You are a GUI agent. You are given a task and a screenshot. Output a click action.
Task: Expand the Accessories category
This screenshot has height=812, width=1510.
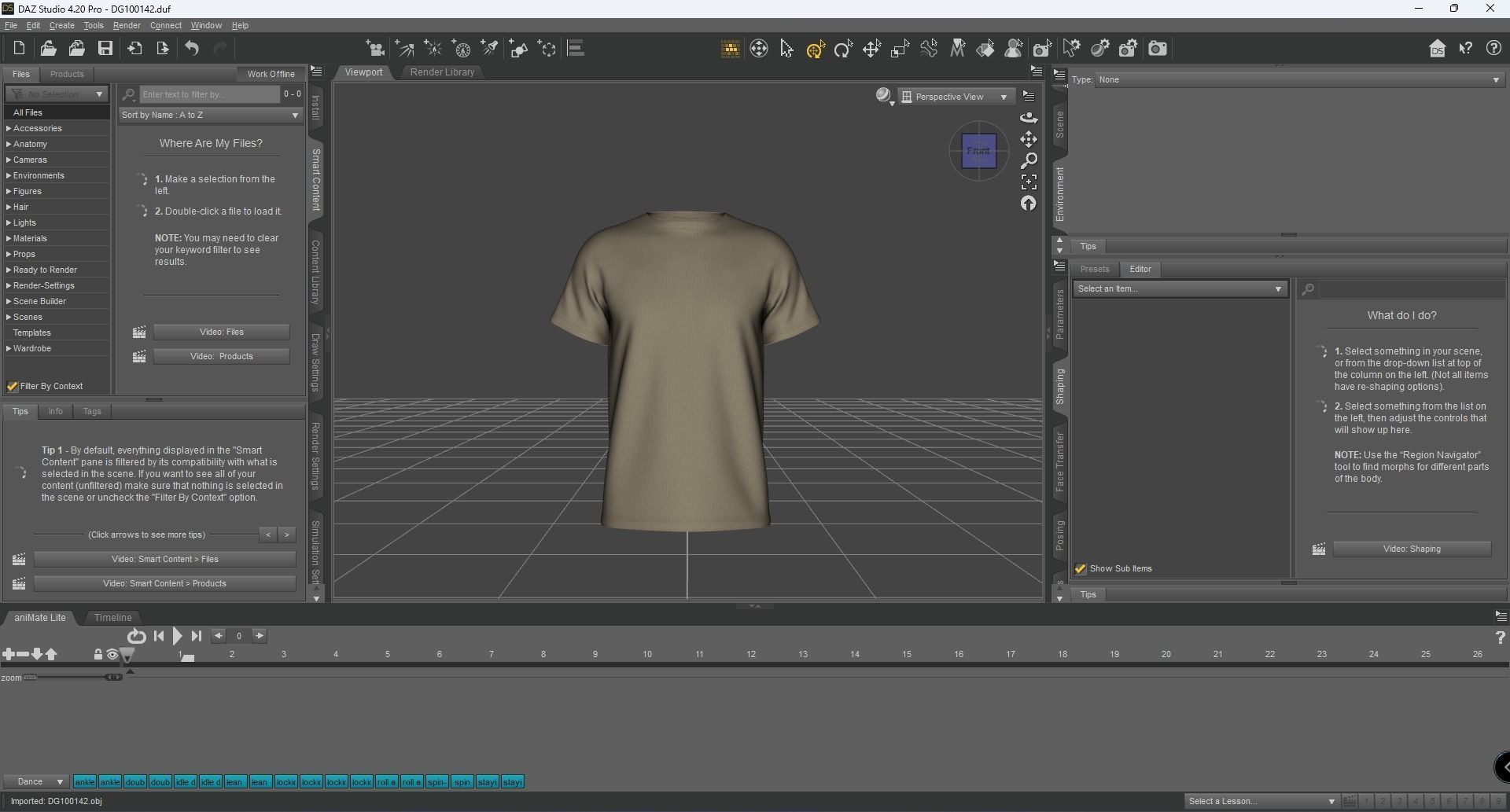9,128
